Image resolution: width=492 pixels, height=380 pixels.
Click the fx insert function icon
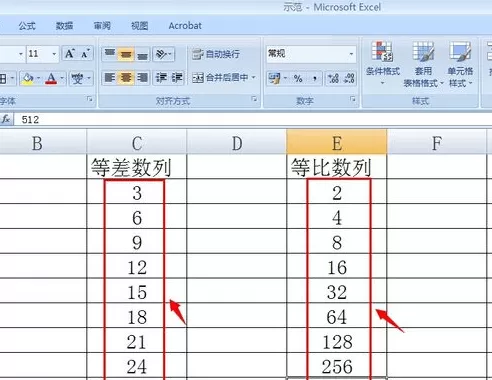coord(6,119)
